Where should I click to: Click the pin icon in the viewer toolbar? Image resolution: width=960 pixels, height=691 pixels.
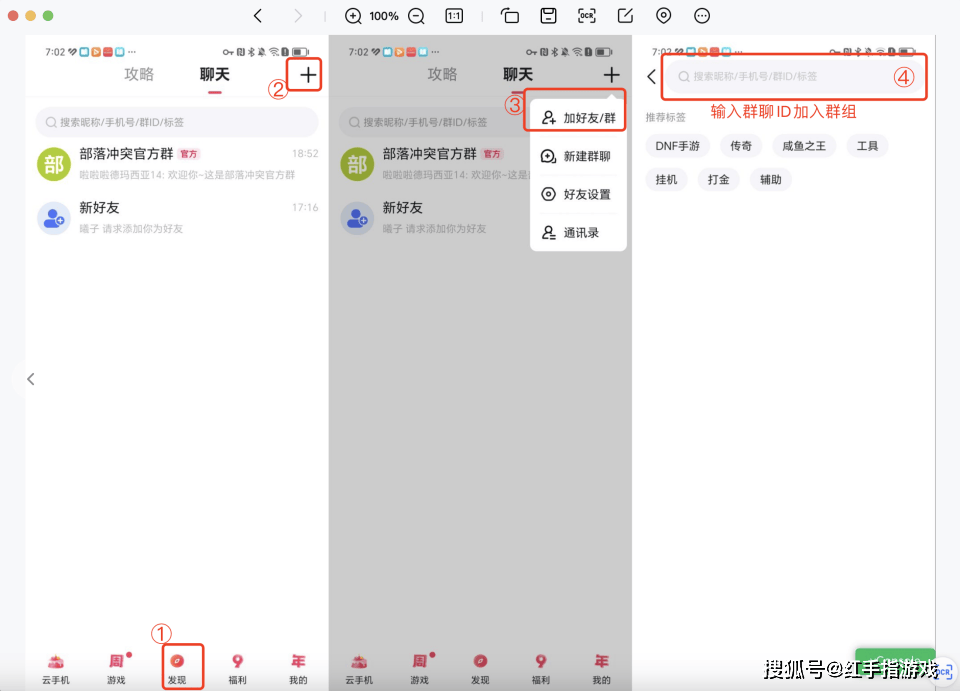pyautogui.click(x=663, y=16)
